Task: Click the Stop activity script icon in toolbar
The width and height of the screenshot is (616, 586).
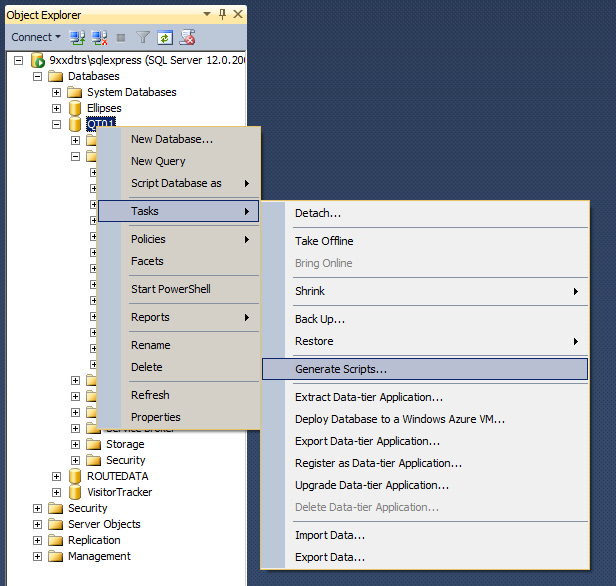Action: click(187, 37)
